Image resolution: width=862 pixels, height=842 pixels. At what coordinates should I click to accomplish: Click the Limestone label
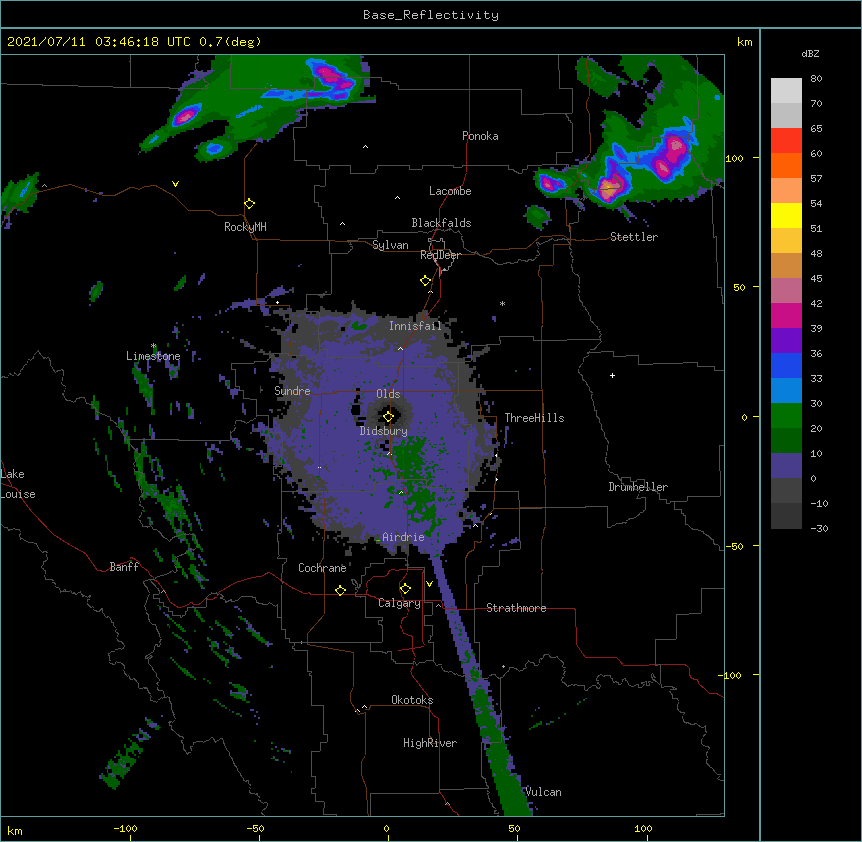coord(153,356)
